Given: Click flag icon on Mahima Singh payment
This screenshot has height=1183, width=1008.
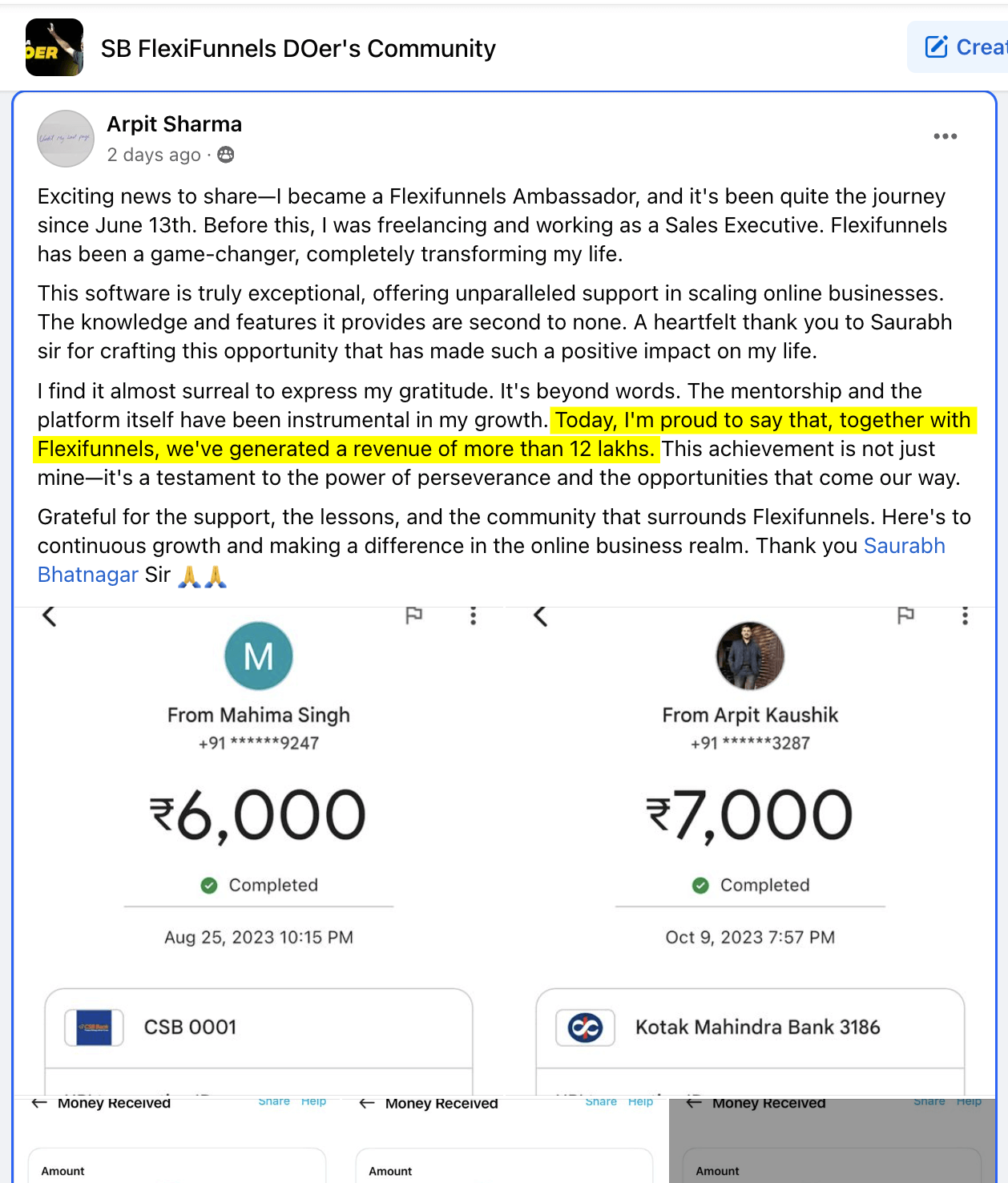Looking at the screenshot, I should (x=413, y=616).
